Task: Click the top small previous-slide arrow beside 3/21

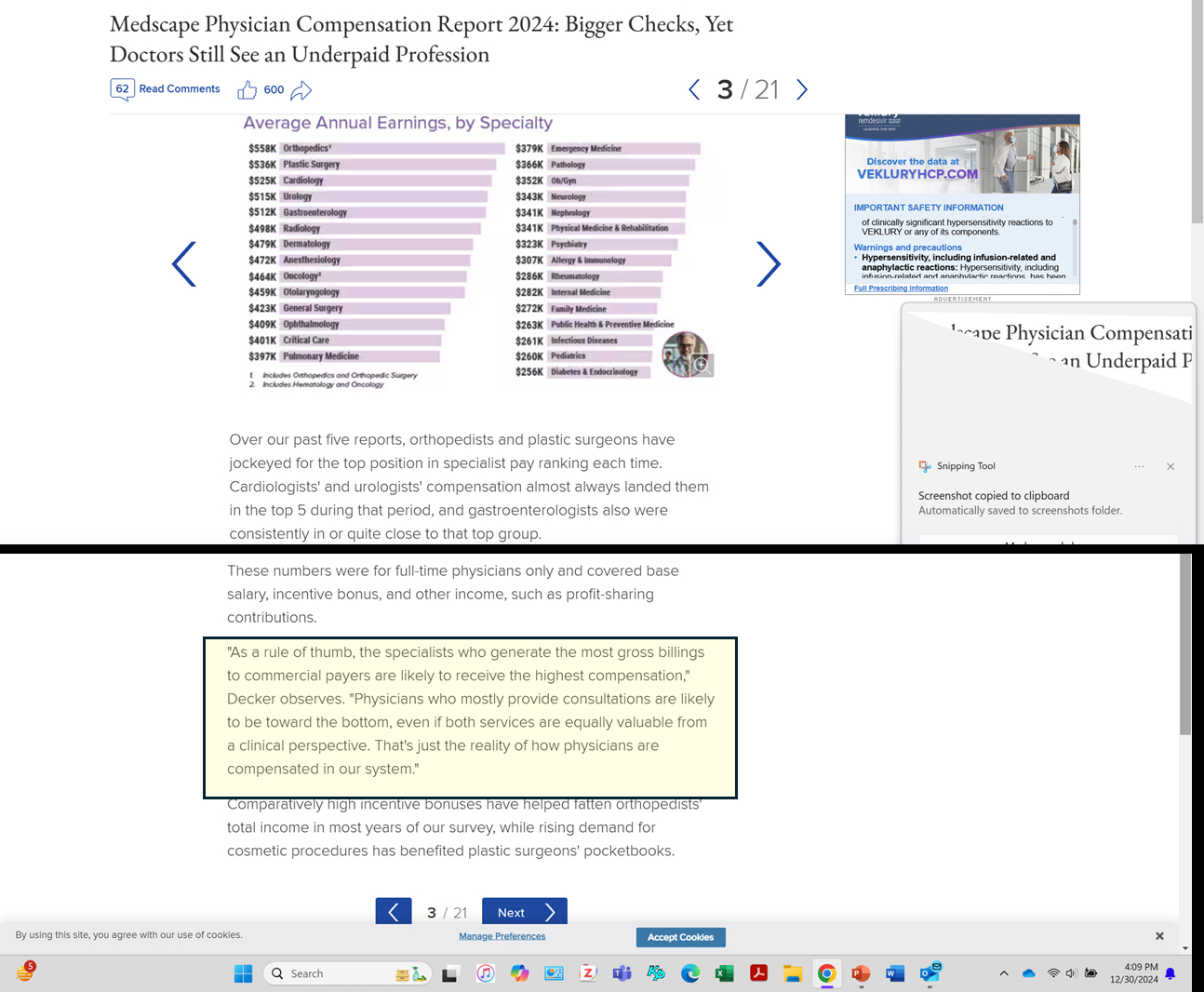Action: (x=694, y=89)
